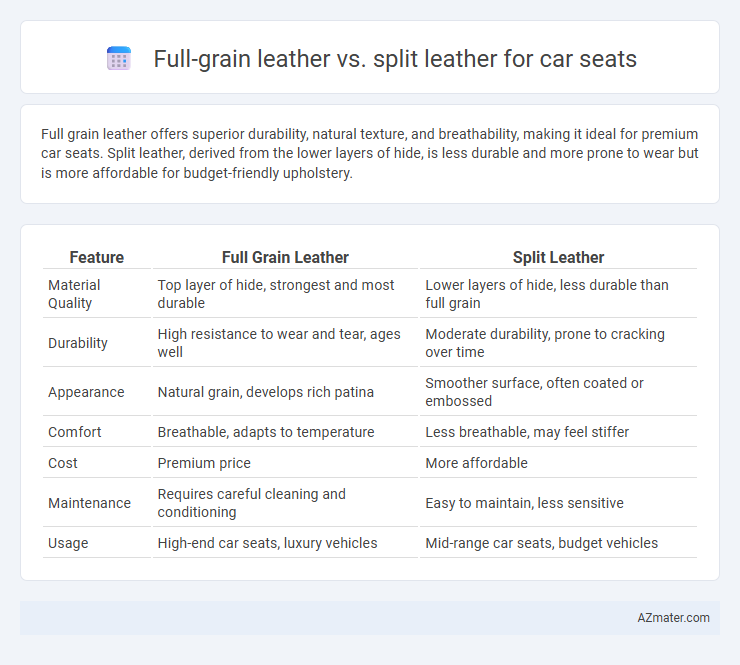Click 'Breathable, adapts to temperature' cell

click(x=285, y=432)
